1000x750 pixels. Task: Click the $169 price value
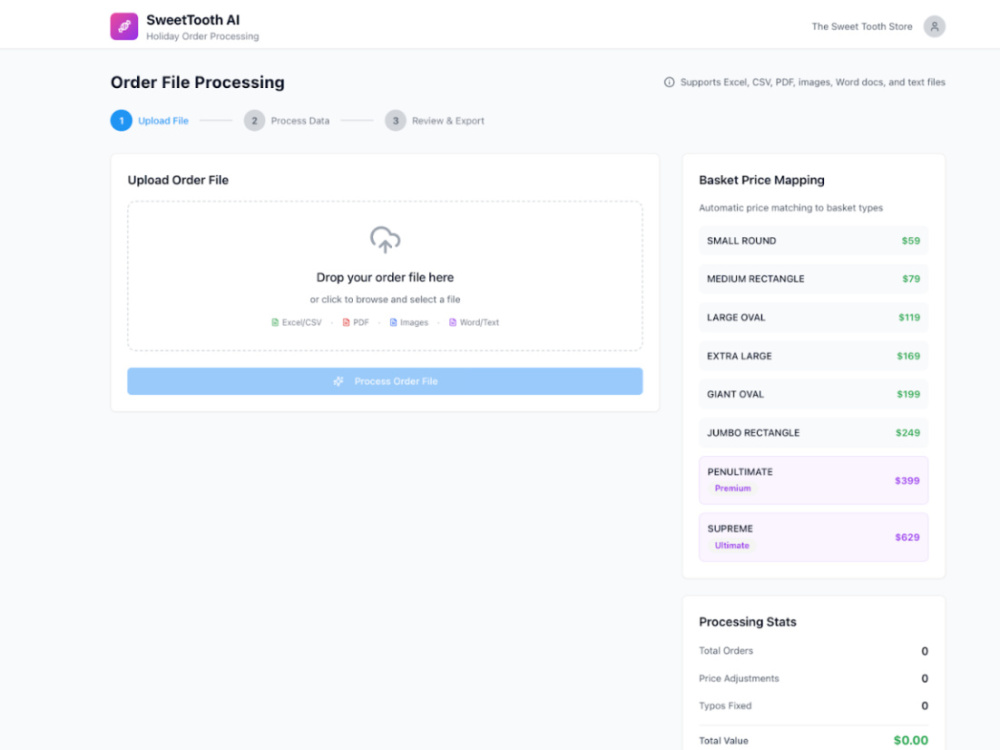pos(908,356)
